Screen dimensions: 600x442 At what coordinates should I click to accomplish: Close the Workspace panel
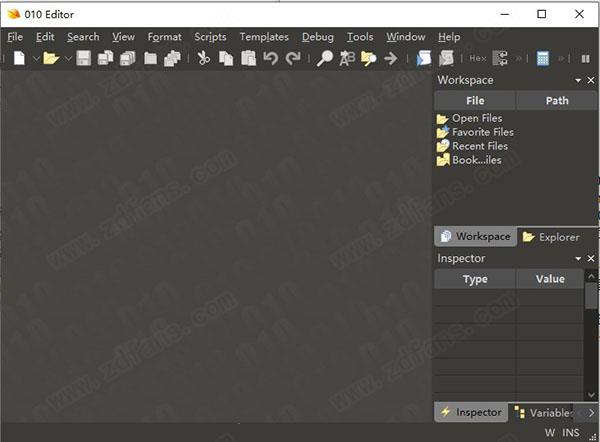point(591,80)
